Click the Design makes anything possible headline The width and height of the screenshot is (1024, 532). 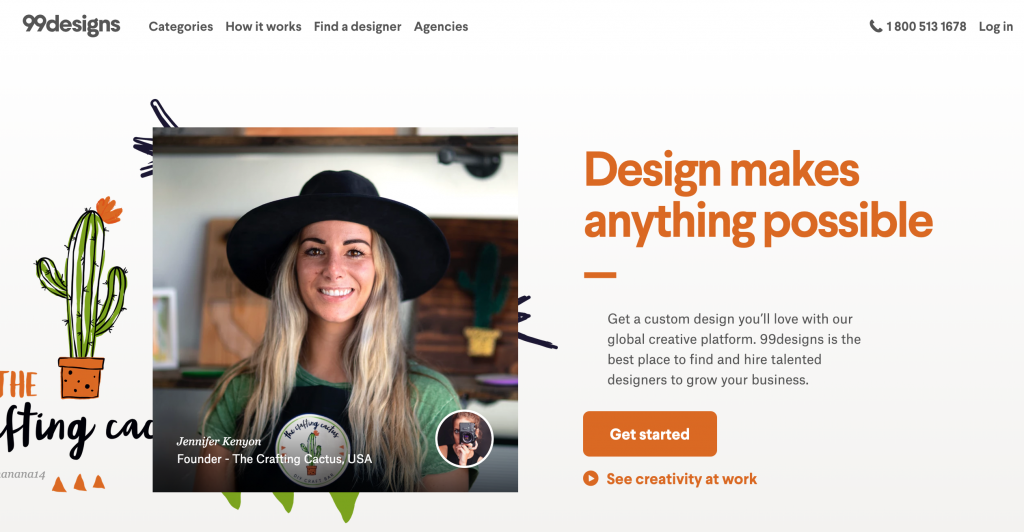pos(758,196)
